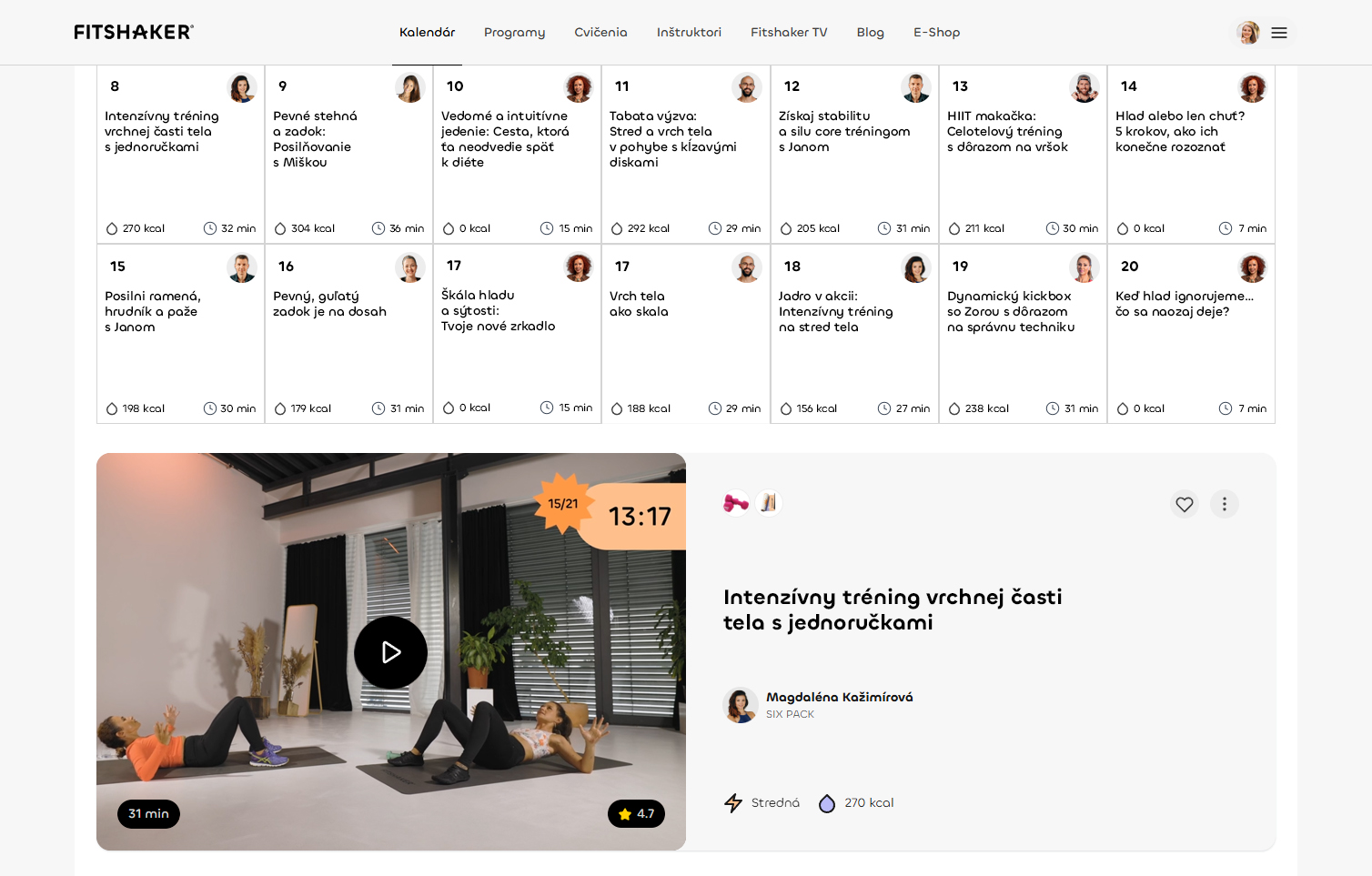Open the hamburger menu icon

click(x=1279, y=33)
